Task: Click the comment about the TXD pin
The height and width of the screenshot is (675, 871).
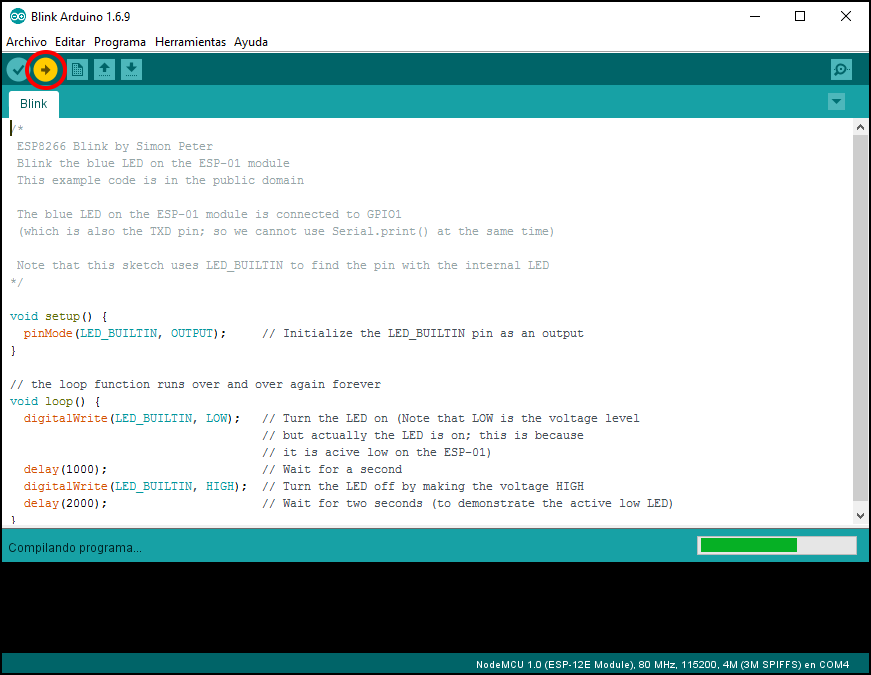Action: coord(286,231)
